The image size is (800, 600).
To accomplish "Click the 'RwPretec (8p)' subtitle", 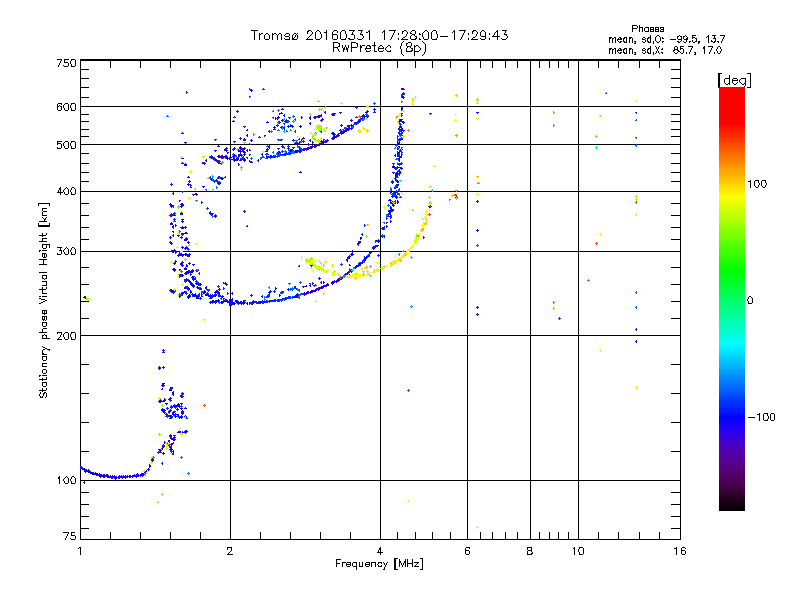I will coord(379,48).
